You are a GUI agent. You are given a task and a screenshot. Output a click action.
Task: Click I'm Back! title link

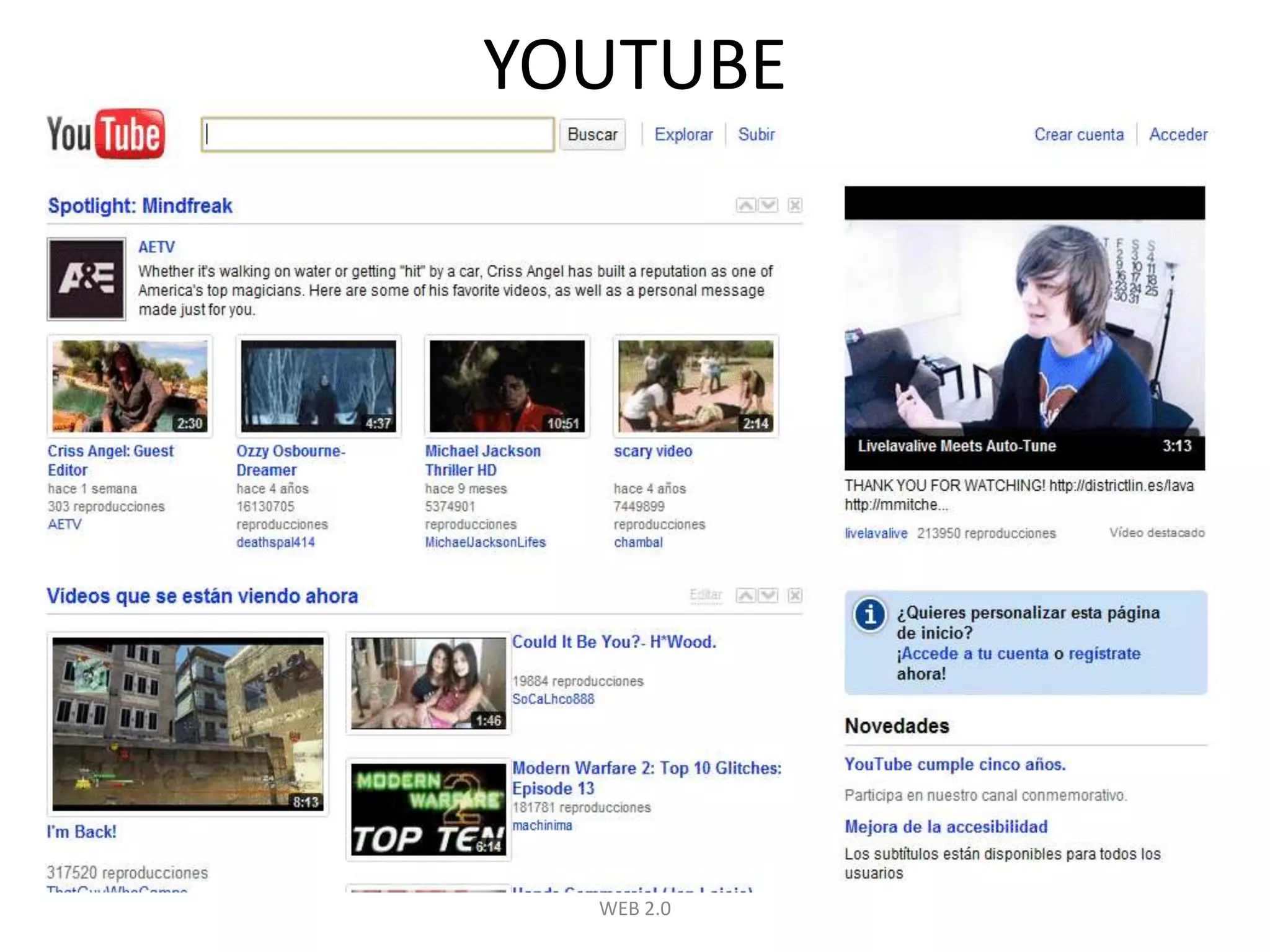[81, 832]
